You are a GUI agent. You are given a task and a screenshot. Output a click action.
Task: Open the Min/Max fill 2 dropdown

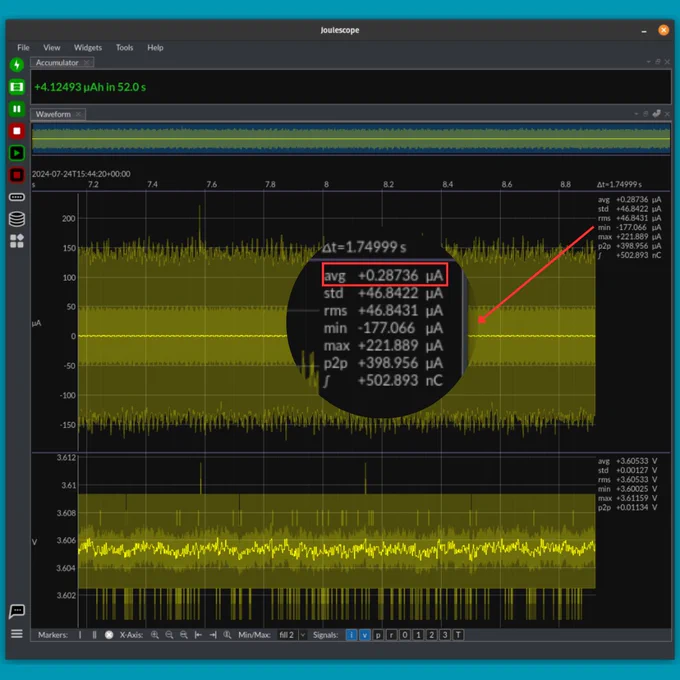click(292, 635)
